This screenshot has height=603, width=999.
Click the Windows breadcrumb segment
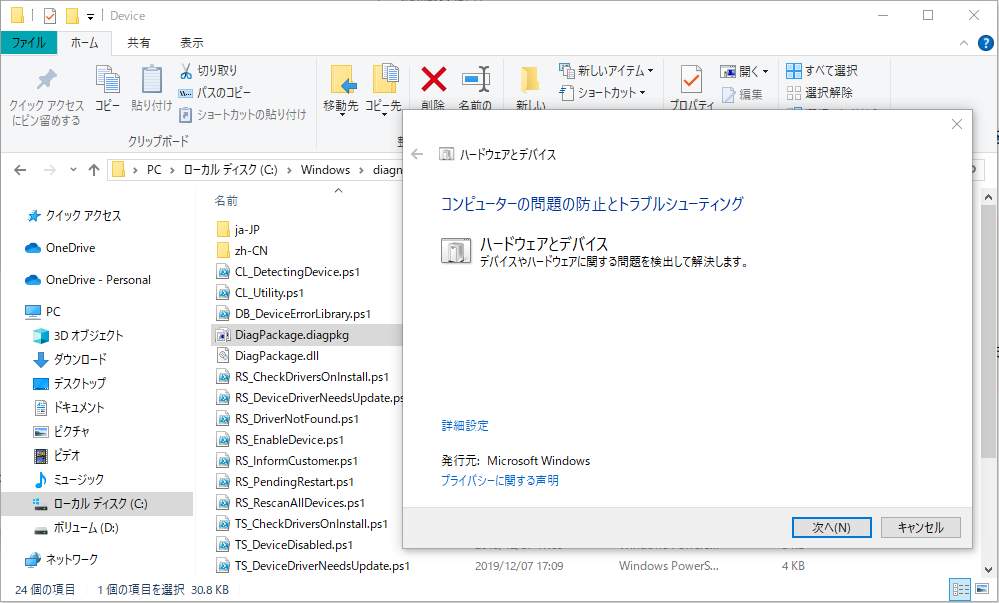coord(326,170)
